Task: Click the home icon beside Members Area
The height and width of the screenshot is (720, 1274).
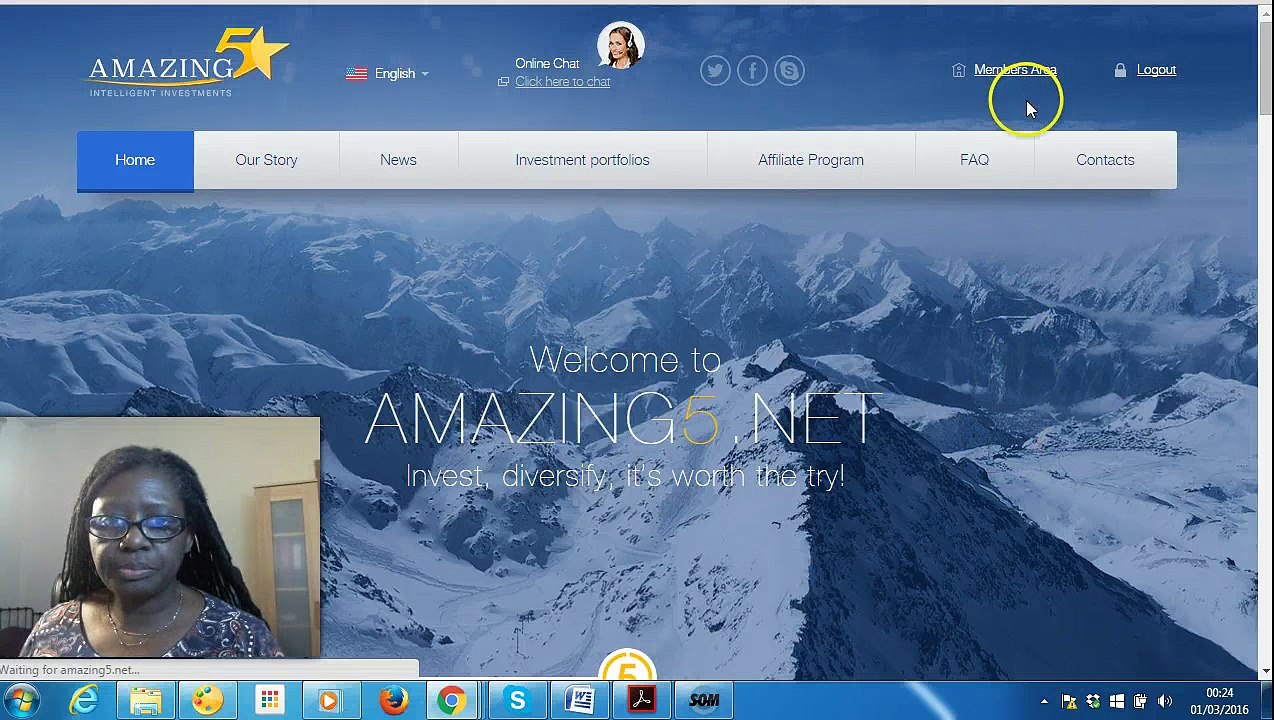Action: pyautogui.click(x=959, y=70)
